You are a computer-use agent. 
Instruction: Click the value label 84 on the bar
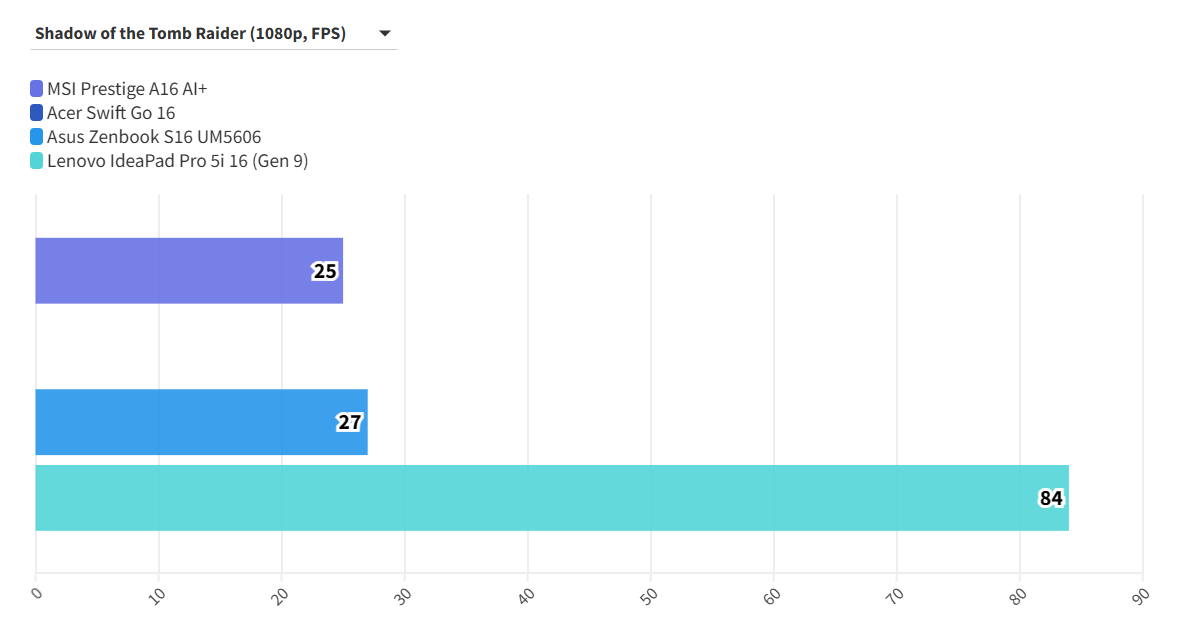tap(1051, 498)
